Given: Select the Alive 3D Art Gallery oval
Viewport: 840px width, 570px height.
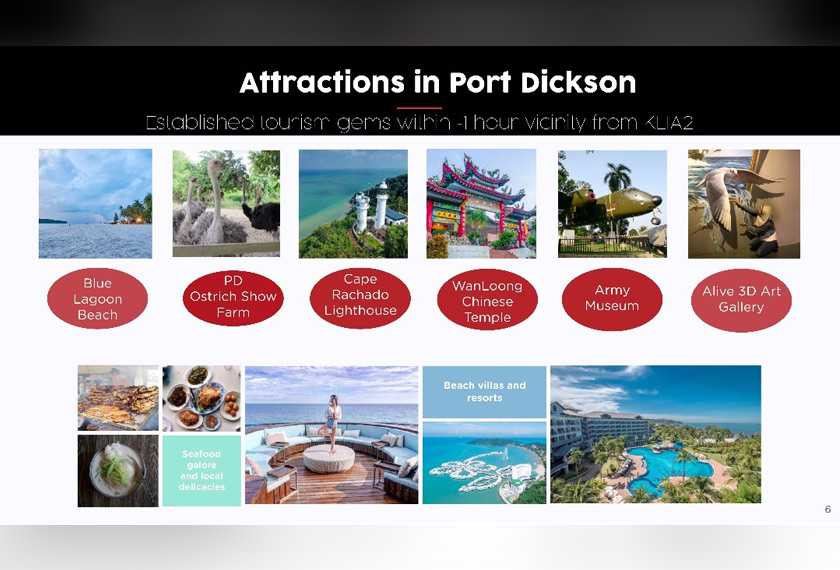Looking at the screenshot, I should click(x=741, y=300).
